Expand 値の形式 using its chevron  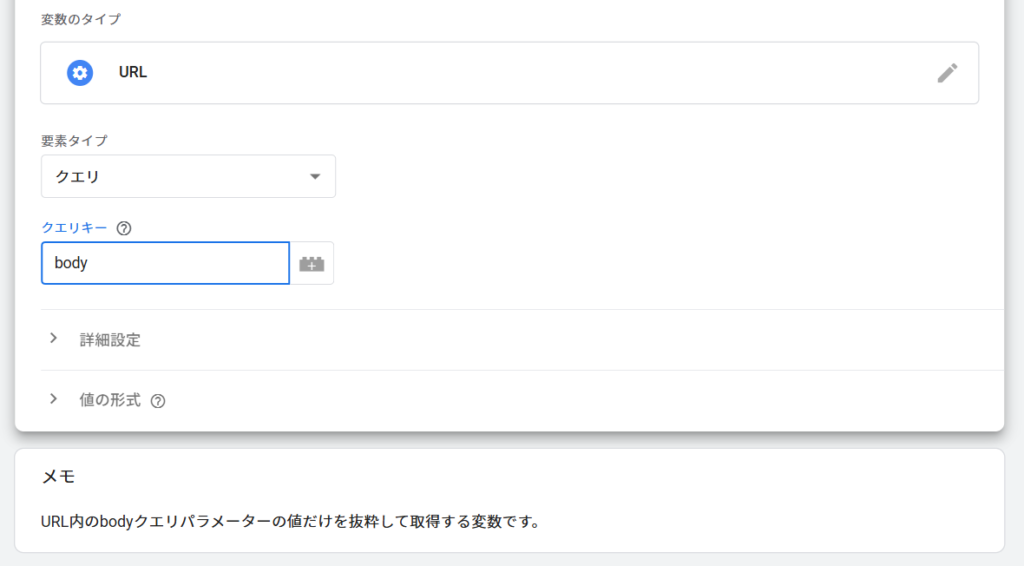(x=54, y=399)
